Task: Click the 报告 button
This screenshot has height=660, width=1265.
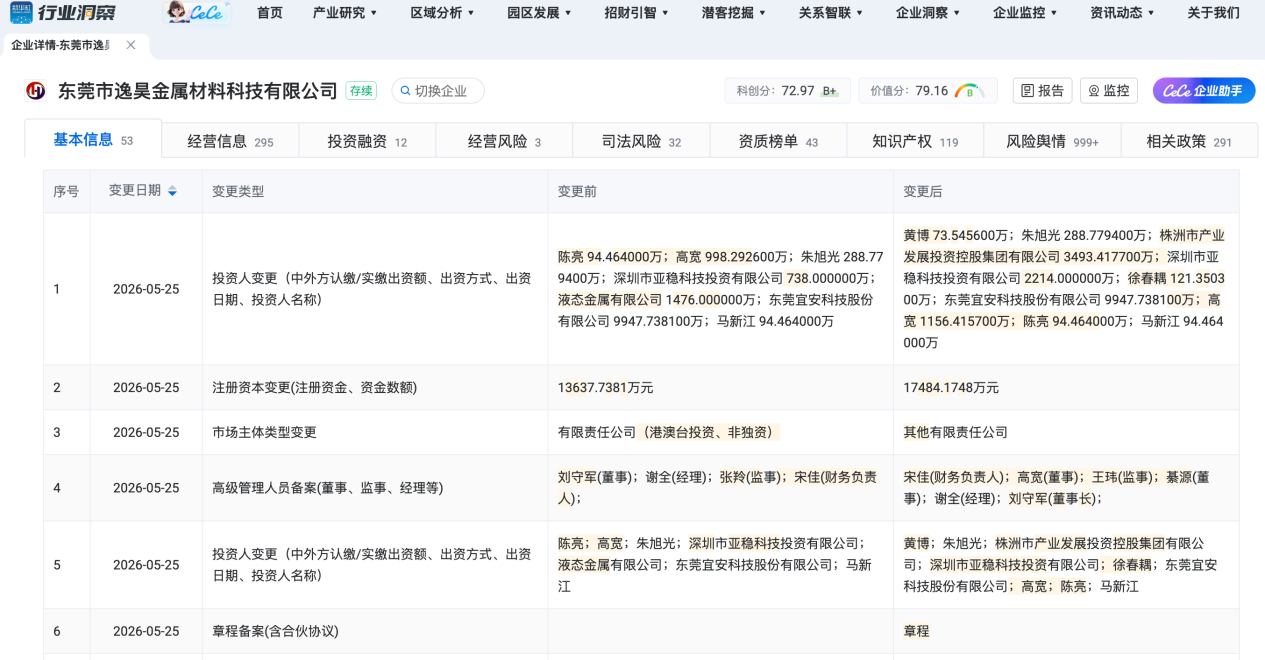Action: point(1042,91)
